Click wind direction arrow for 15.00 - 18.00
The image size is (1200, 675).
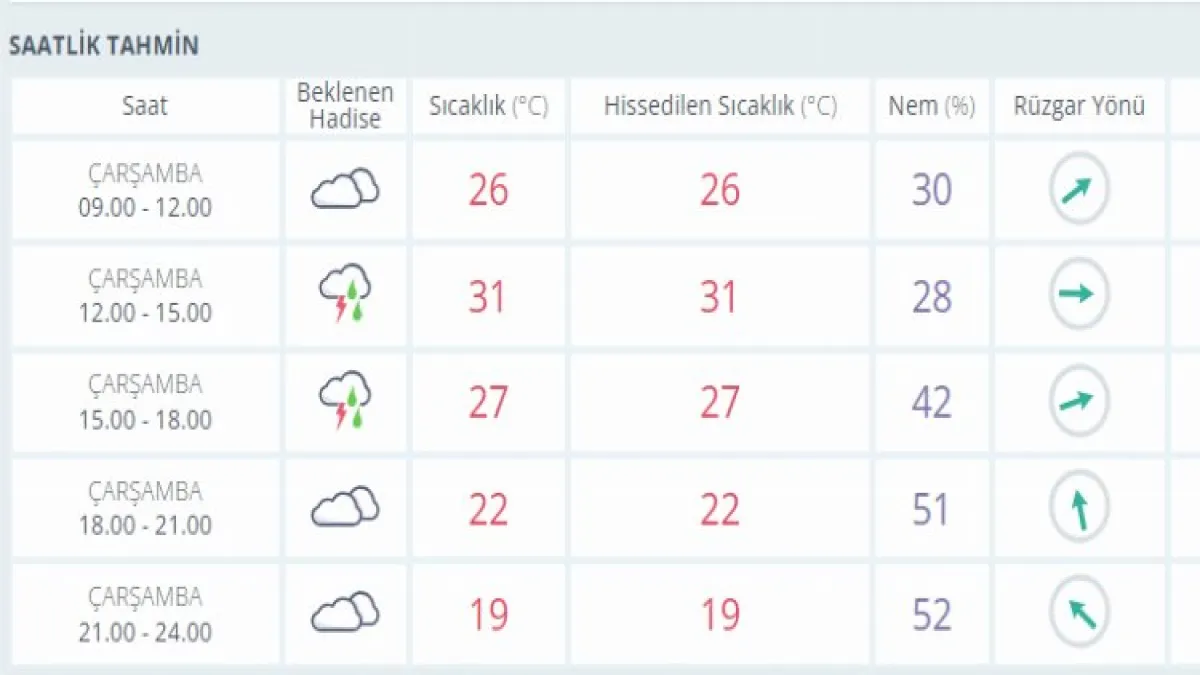tap(1079, 401)
